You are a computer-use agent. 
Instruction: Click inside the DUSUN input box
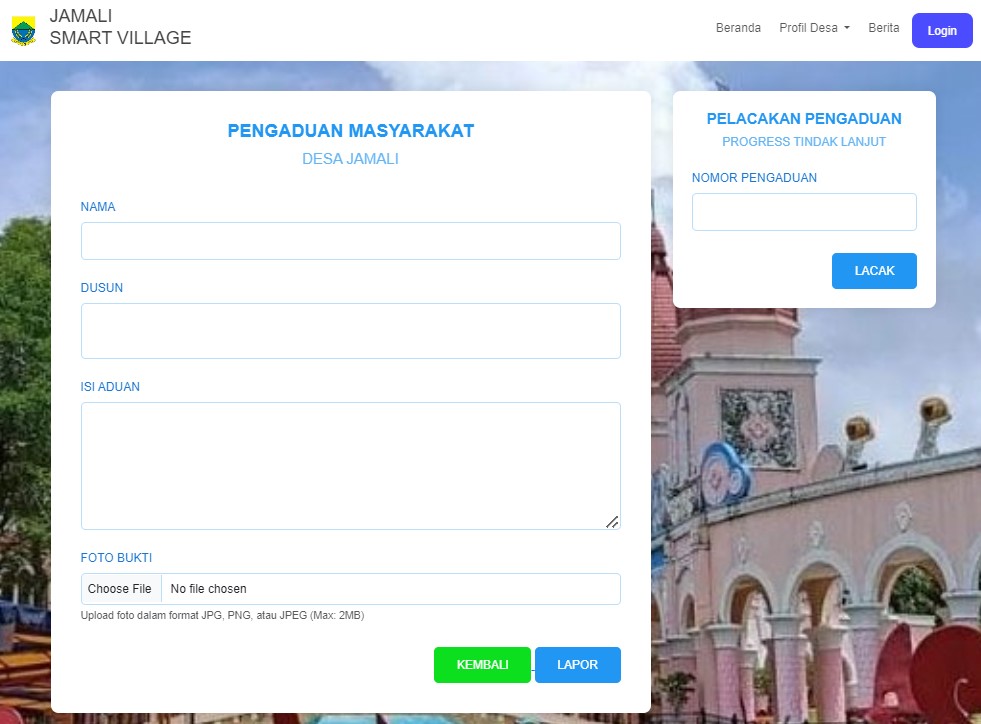[350, 331]
